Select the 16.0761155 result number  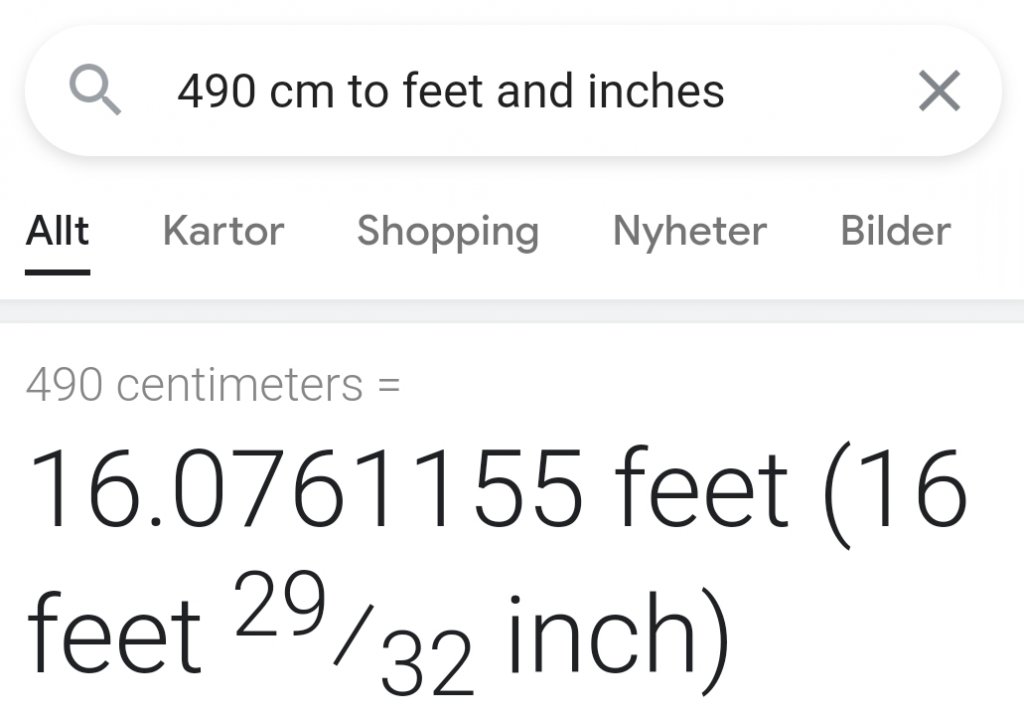pyautogui.click(x=306, y=488)
